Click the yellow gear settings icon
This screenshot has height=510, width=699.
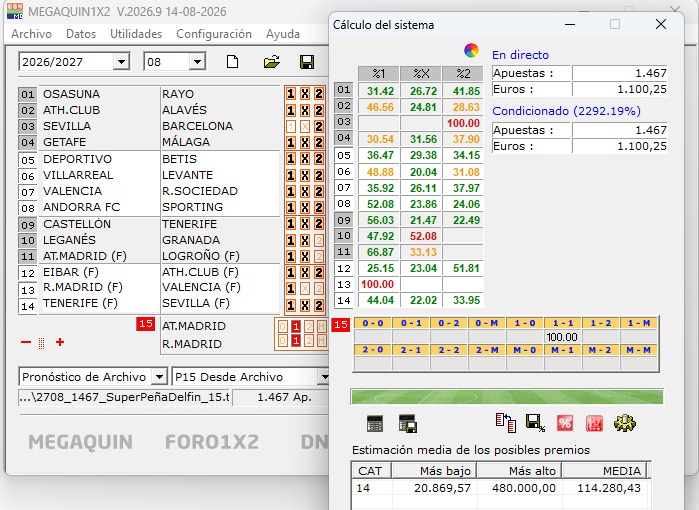(x=625, y=423)
